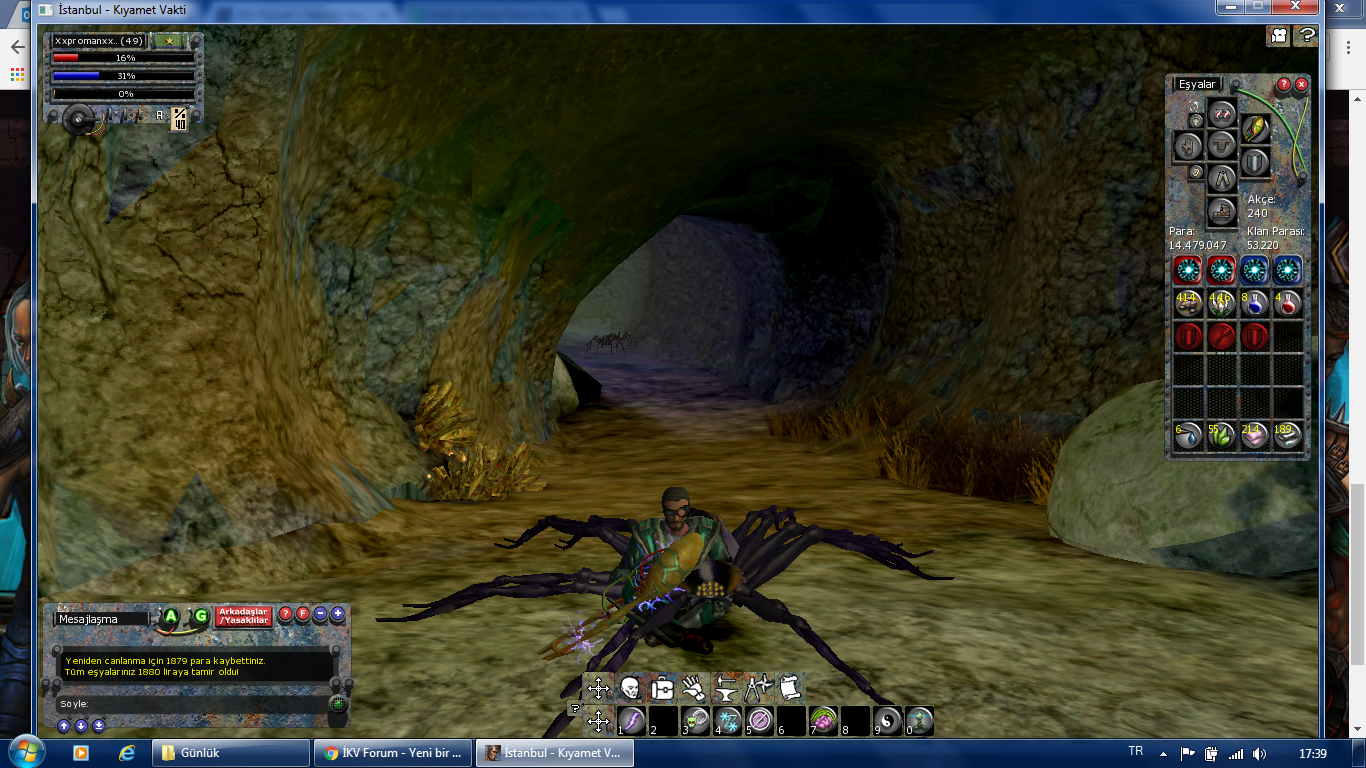Click the small question mark left of skill bar
The width and height of the screenshot is (1366, 768).
pyautogui.click(x=575, y=709)
